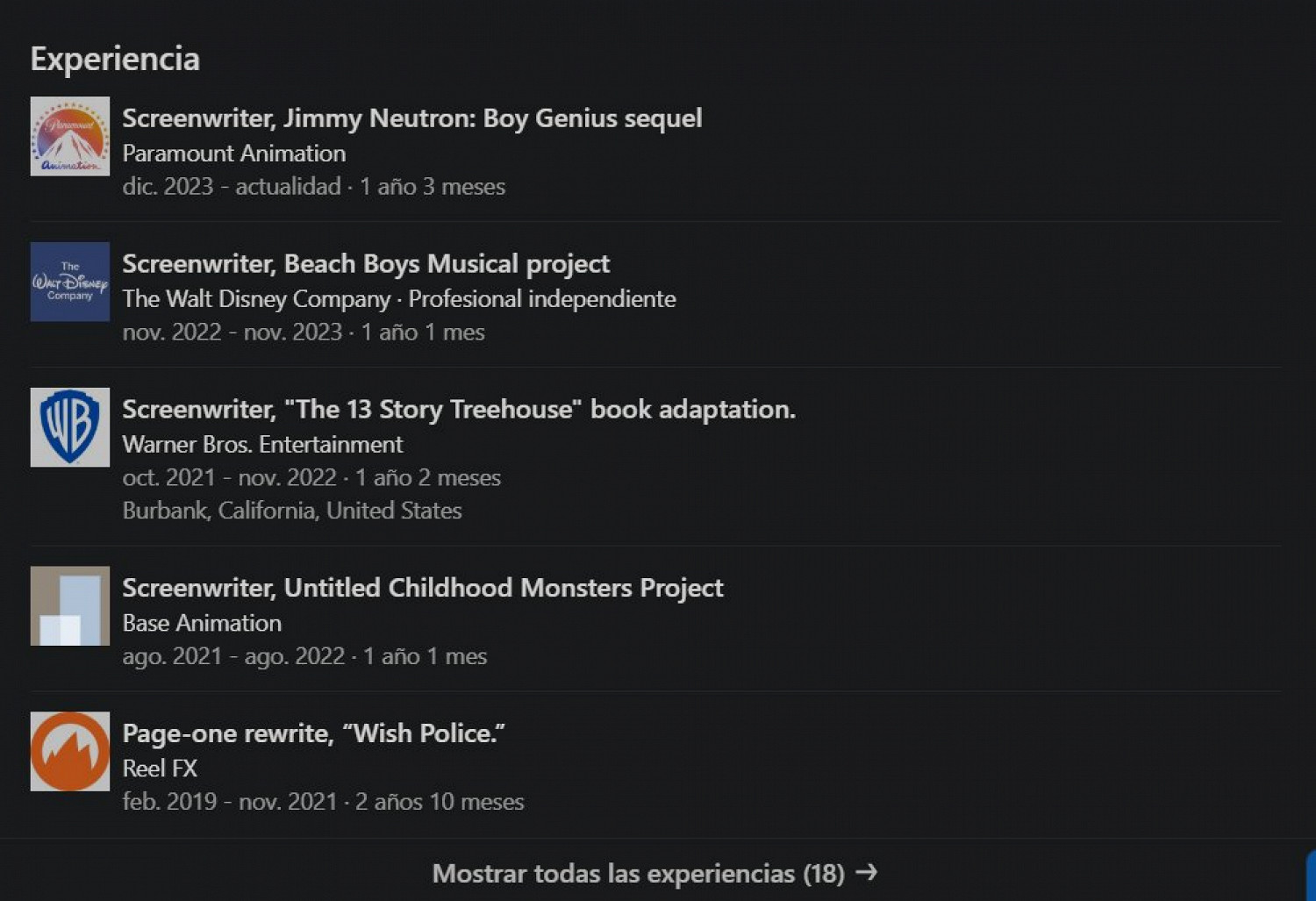
Task: Open Screenwriter, Jimmy Neutron: Boy Genius sequel title
Action: pos(411,118)
